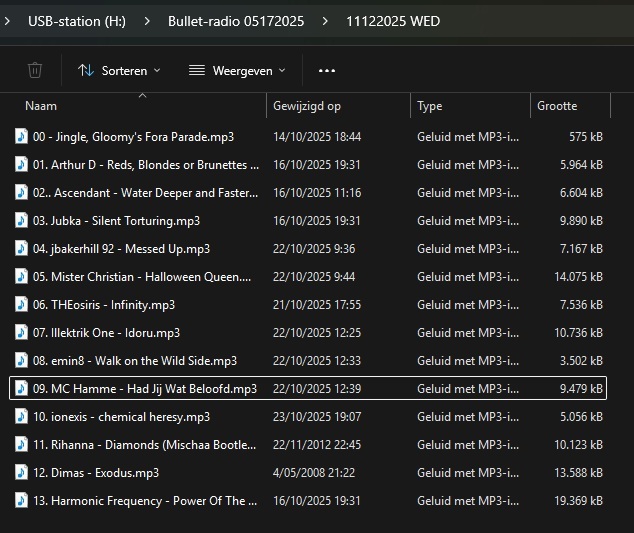Click MP3 icon of 06. THEosiris file
Image resolution: width=634 pixels, height=533 pixels.
click(21, 304)
